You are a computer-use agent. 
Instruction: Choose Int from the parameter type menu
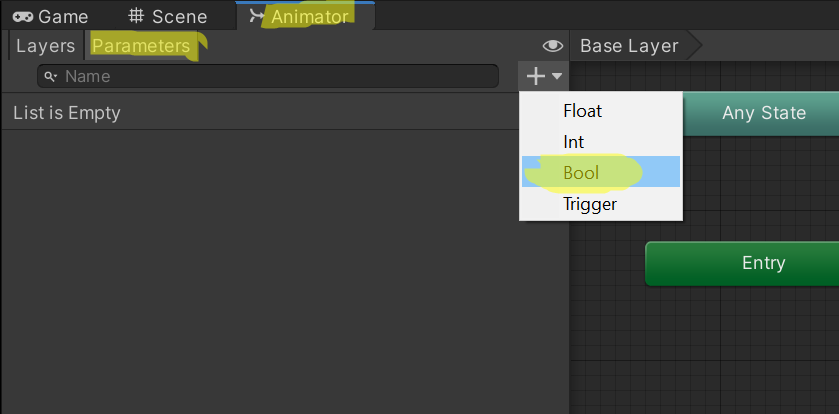[x=574, y=142]
